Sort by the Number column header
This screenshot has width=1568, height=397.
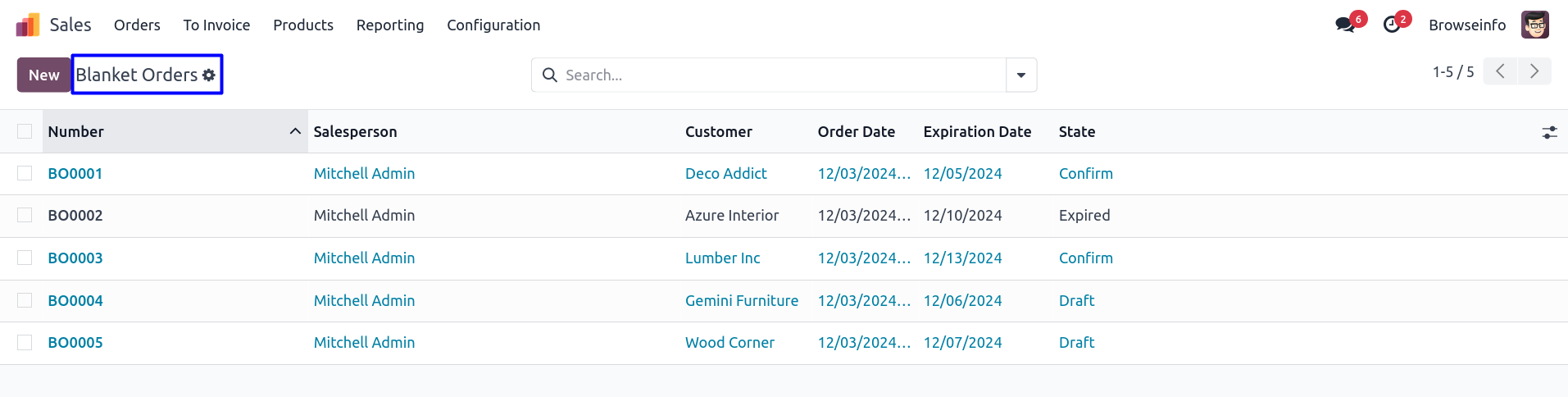pyautogui.click(x=76, y=131)
